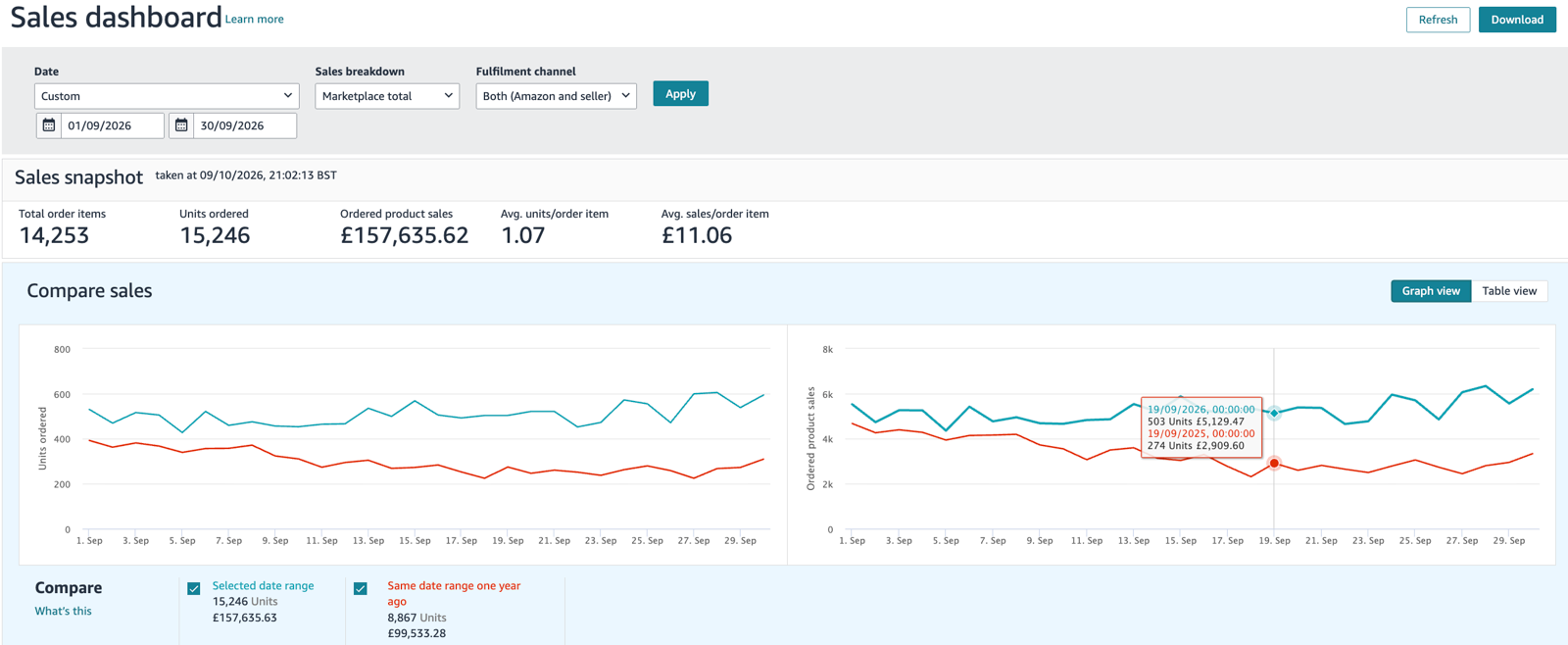Image resolution: width=1568 pixels, height=645 pixels.
Task: Click the tooltip line 503 Units £5,129.47
Action: tap(1196, 422)
